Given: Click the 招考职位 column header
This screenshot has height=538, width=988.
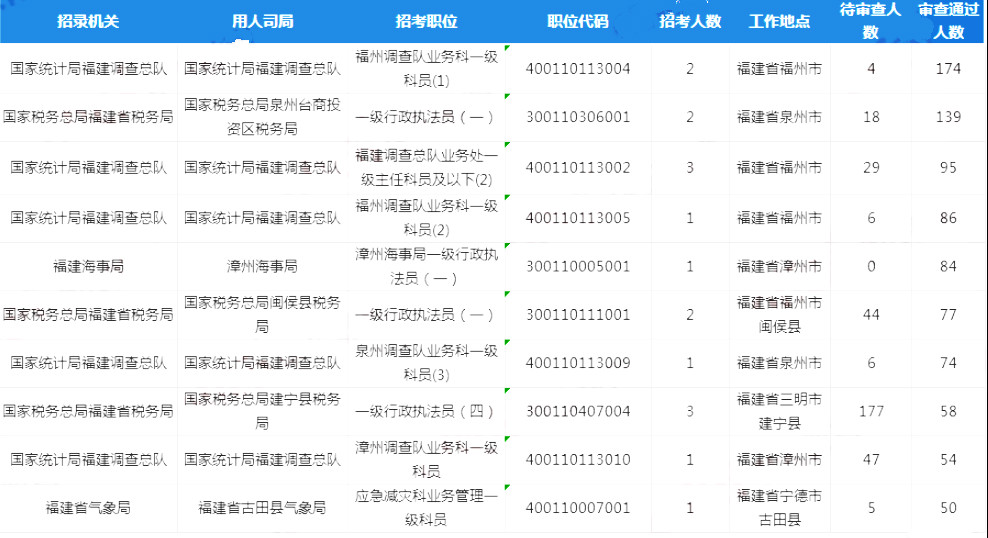Looking at the screenshot, I should (426, 21).
